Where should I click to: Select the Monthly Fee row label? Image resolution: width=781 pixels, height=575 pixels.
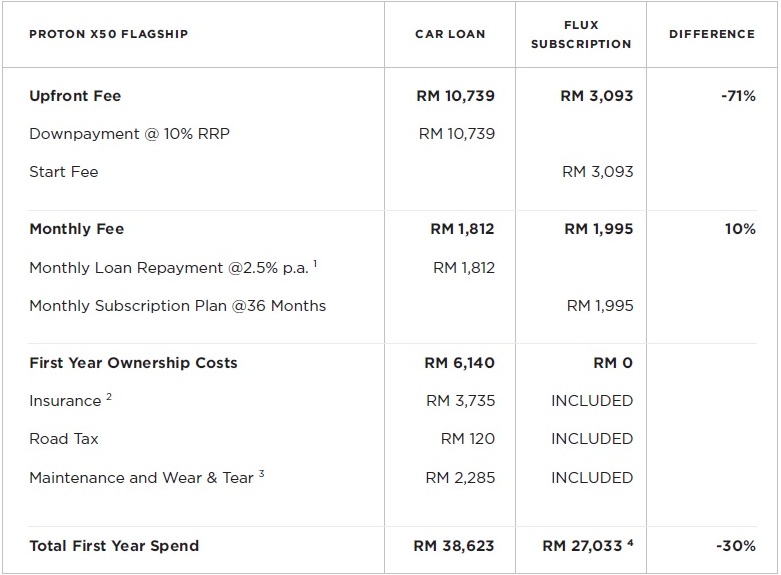(x=77, y=229)
